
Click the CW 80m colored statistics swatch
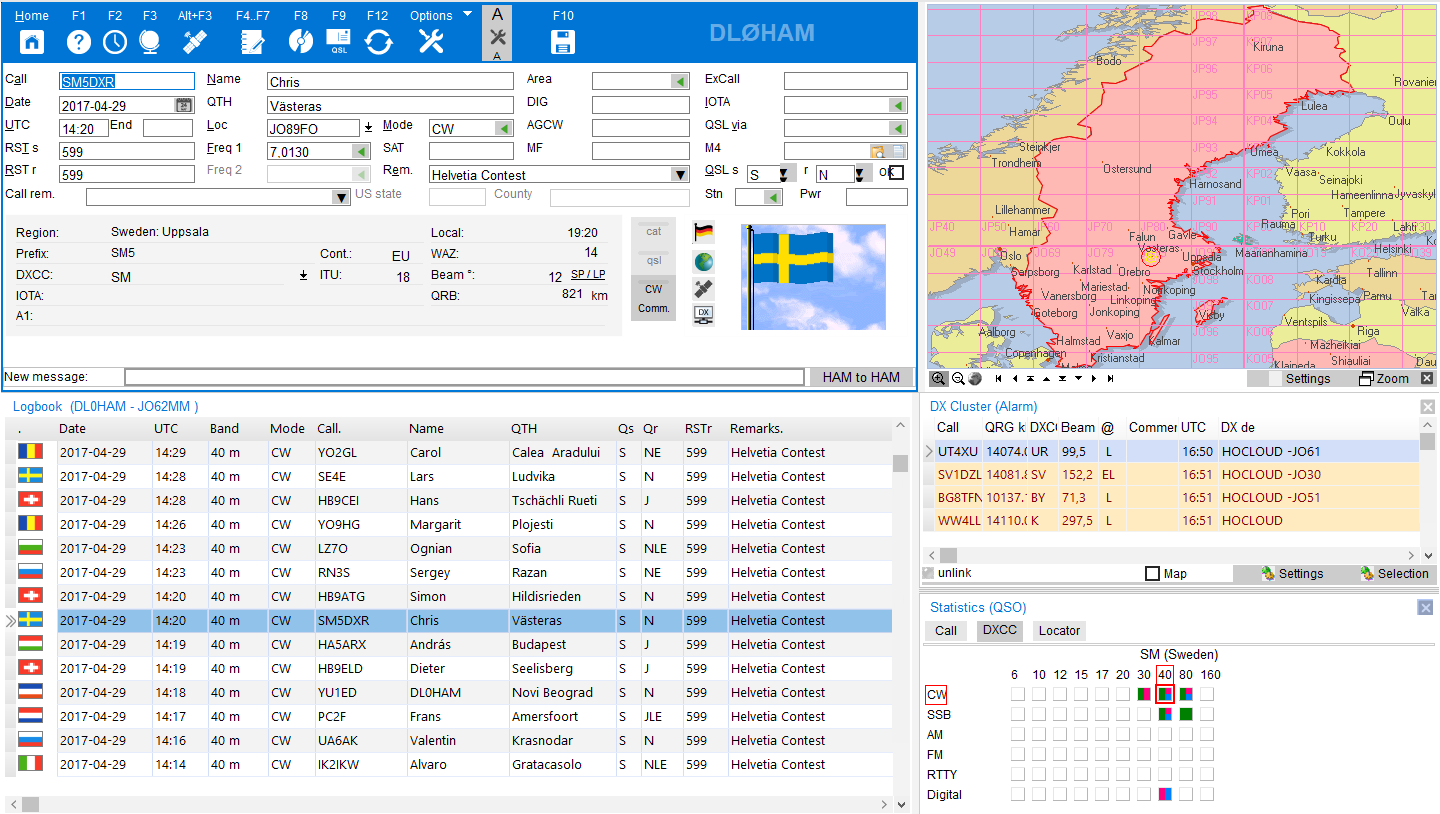coord(1186,694)
